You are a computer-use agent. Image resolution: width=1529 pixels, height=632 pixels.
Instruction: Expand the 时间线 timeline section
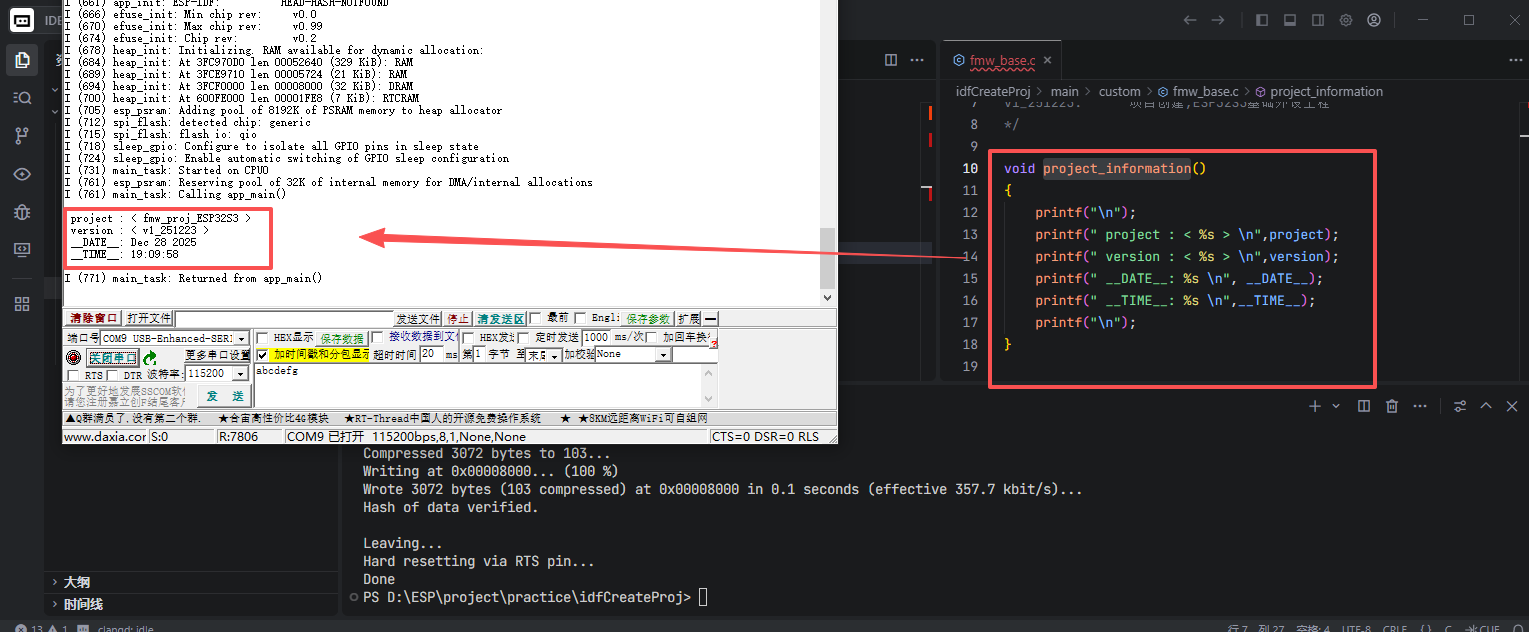[x=83, y=604]
